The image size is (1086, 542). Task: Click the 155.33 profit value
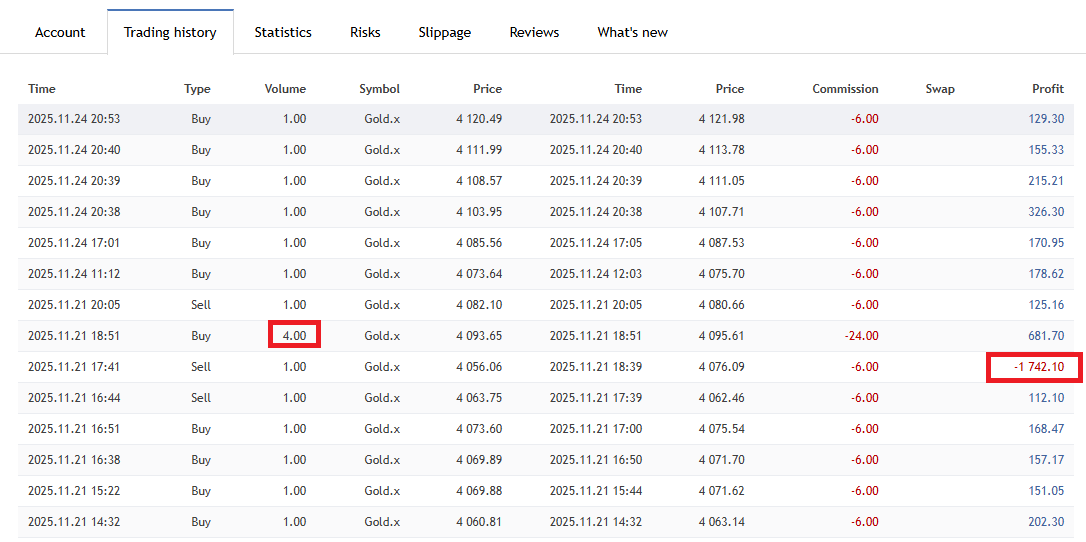[1047, 150]
